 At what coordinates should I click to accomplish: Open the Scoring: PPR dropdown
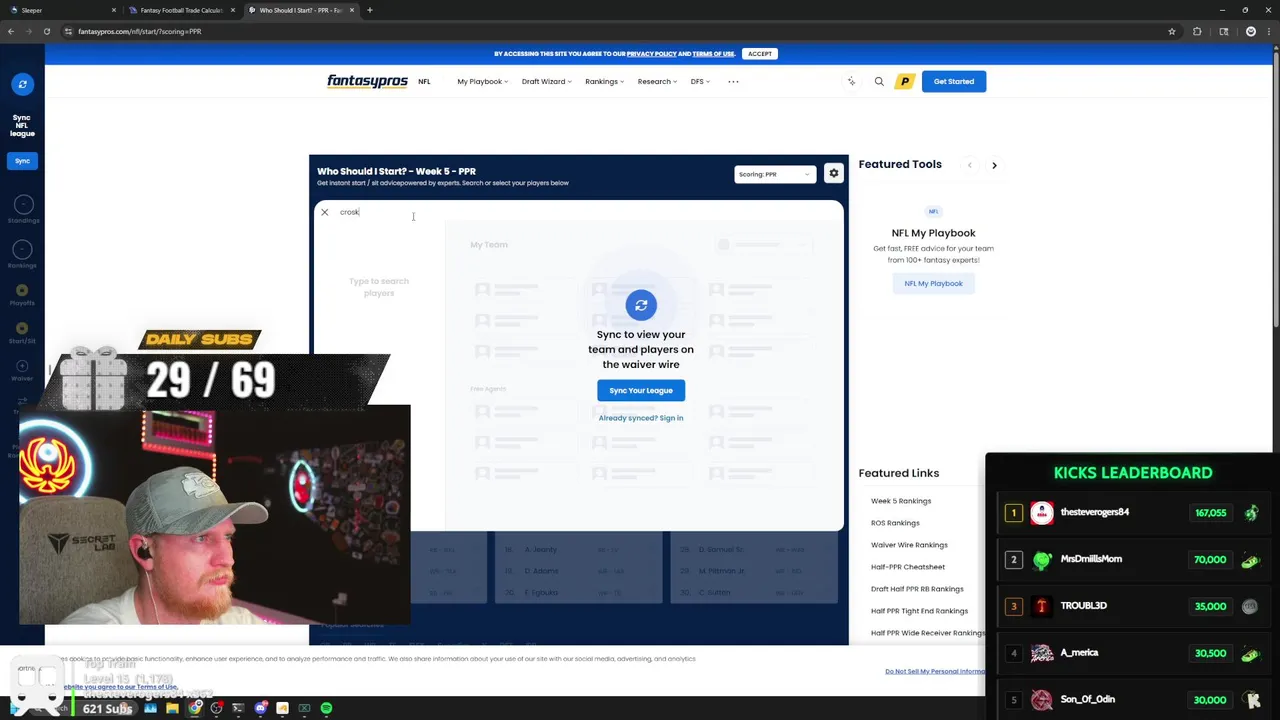(x=775, y=174)
